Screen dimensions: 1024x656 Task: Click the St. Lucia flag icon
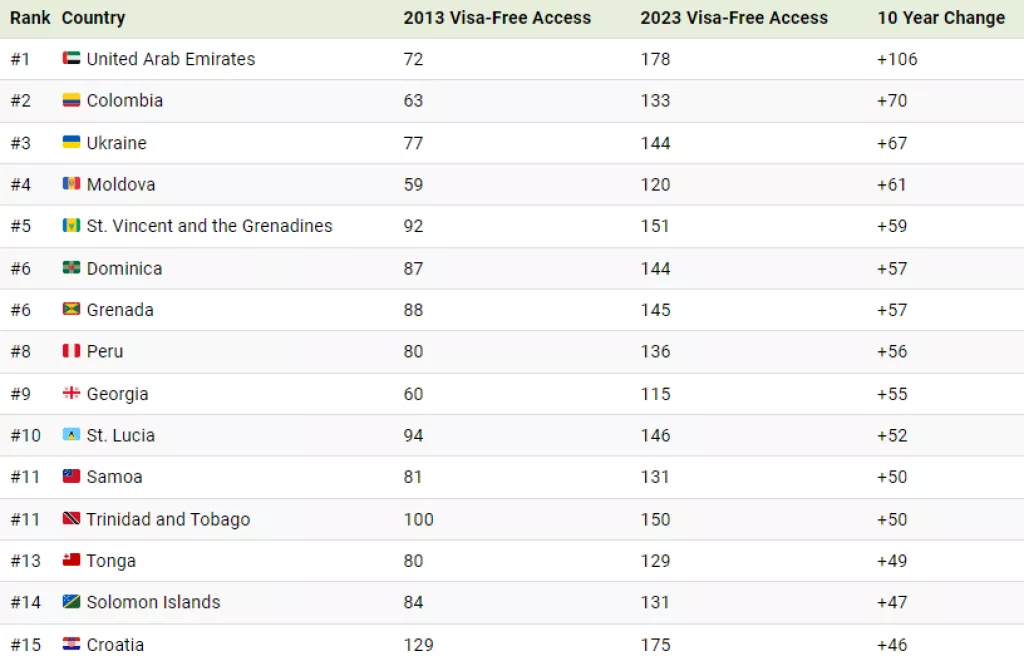[x=71, y=435]
